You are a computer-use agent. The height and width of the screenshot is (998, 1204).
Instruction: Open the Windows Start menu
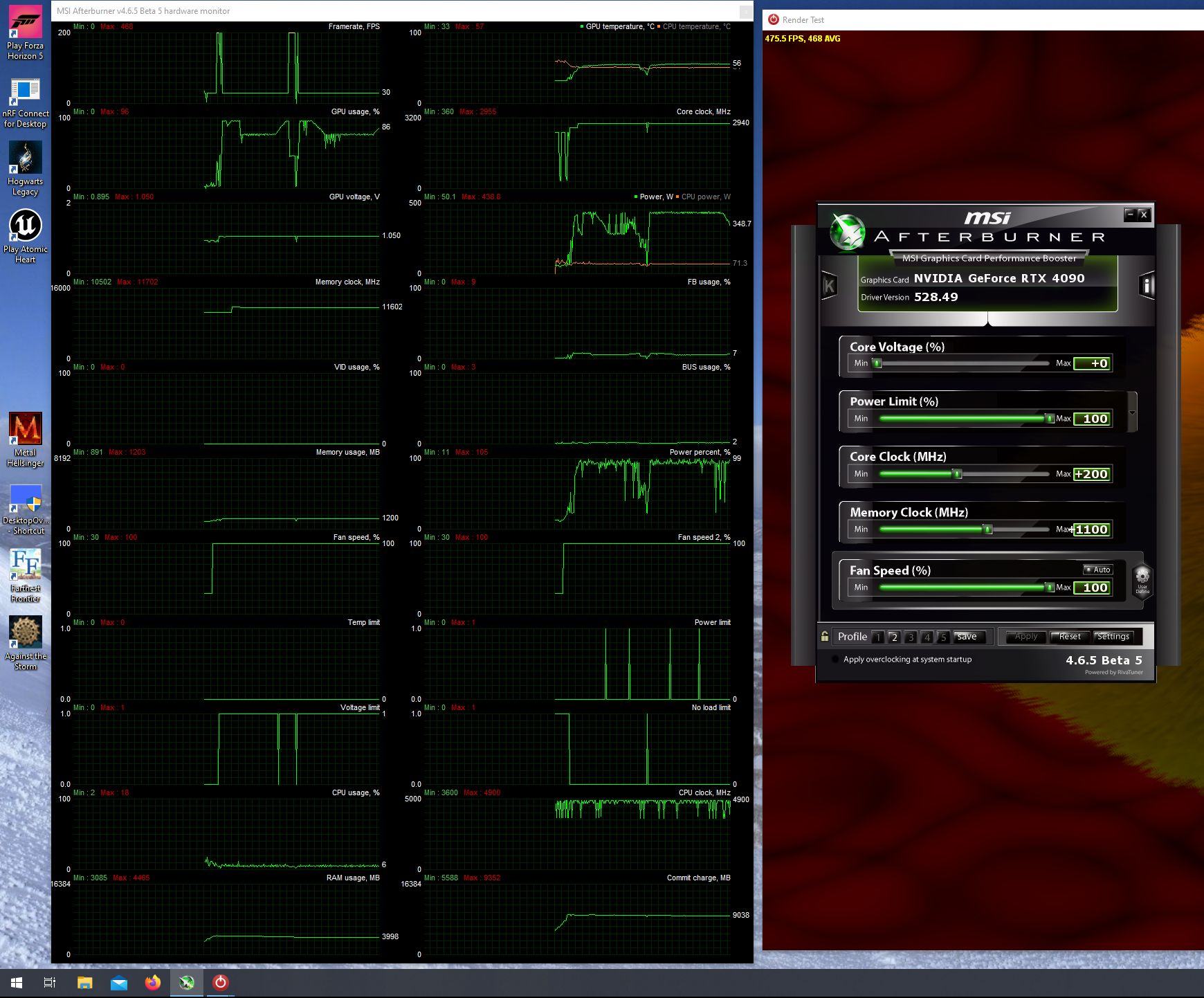click(17, 982)
